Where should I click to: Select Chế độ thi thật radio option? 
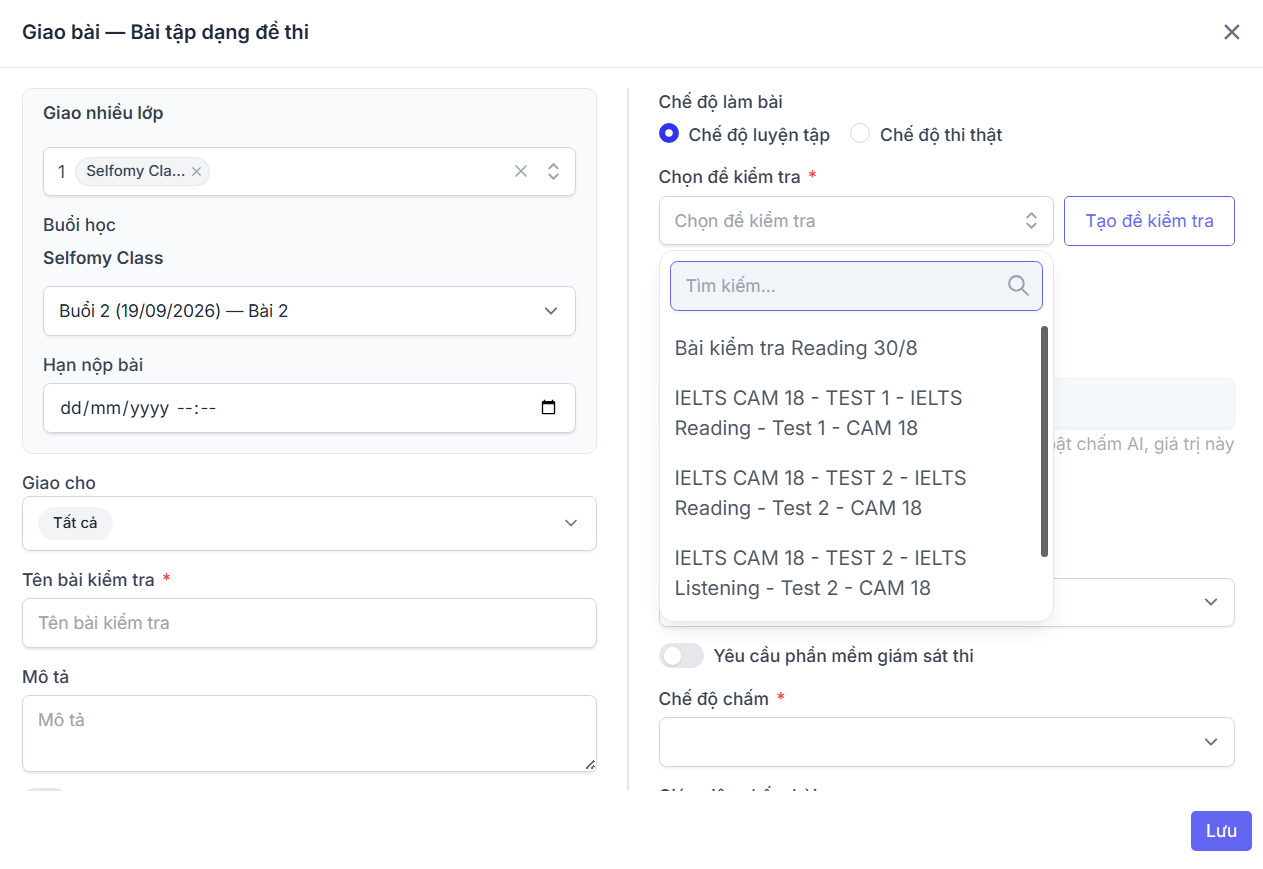pos(860,134)
